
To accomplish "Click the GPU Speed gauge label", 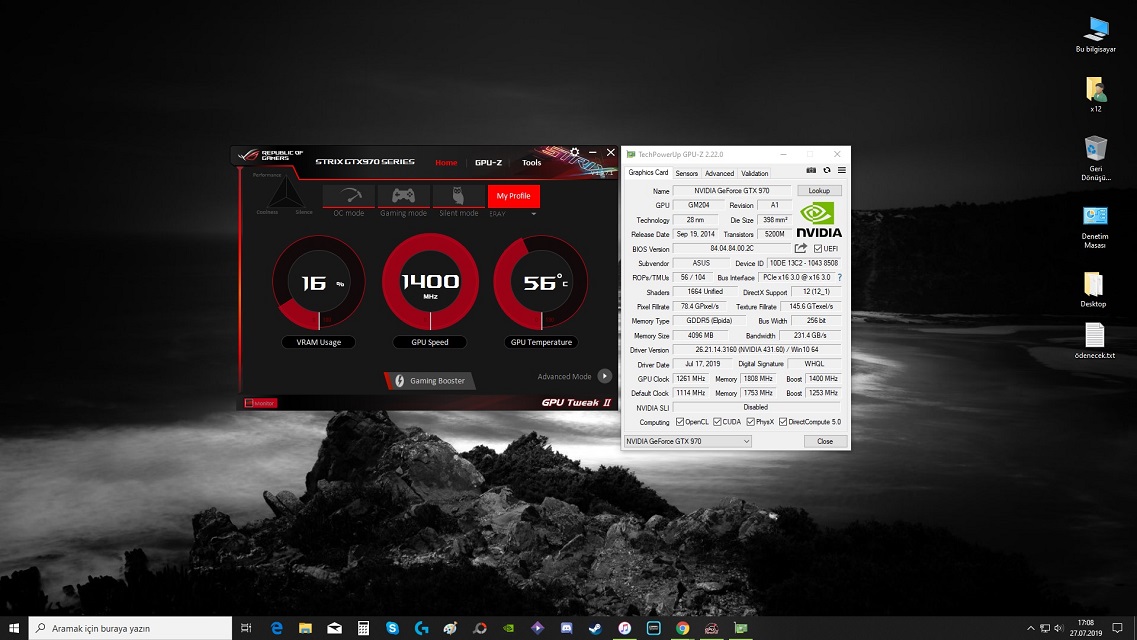I will pyautogui.click(x=430, y=342).
